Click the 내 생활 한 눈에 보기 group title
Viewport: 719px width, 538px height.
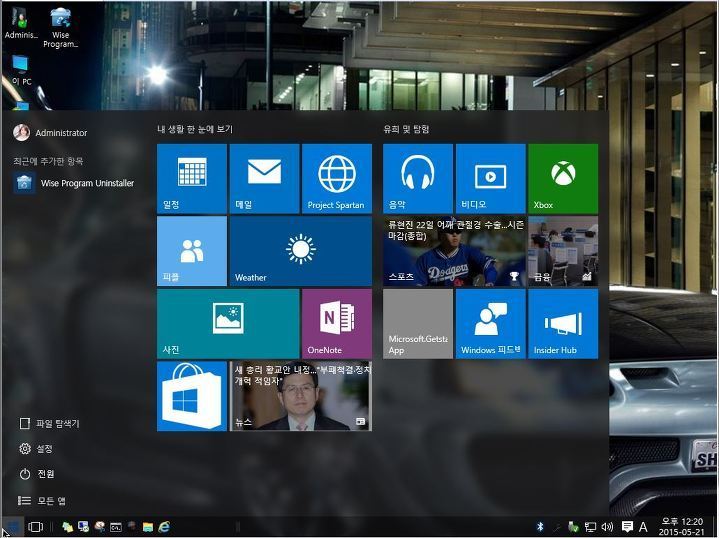click(195, 129)
